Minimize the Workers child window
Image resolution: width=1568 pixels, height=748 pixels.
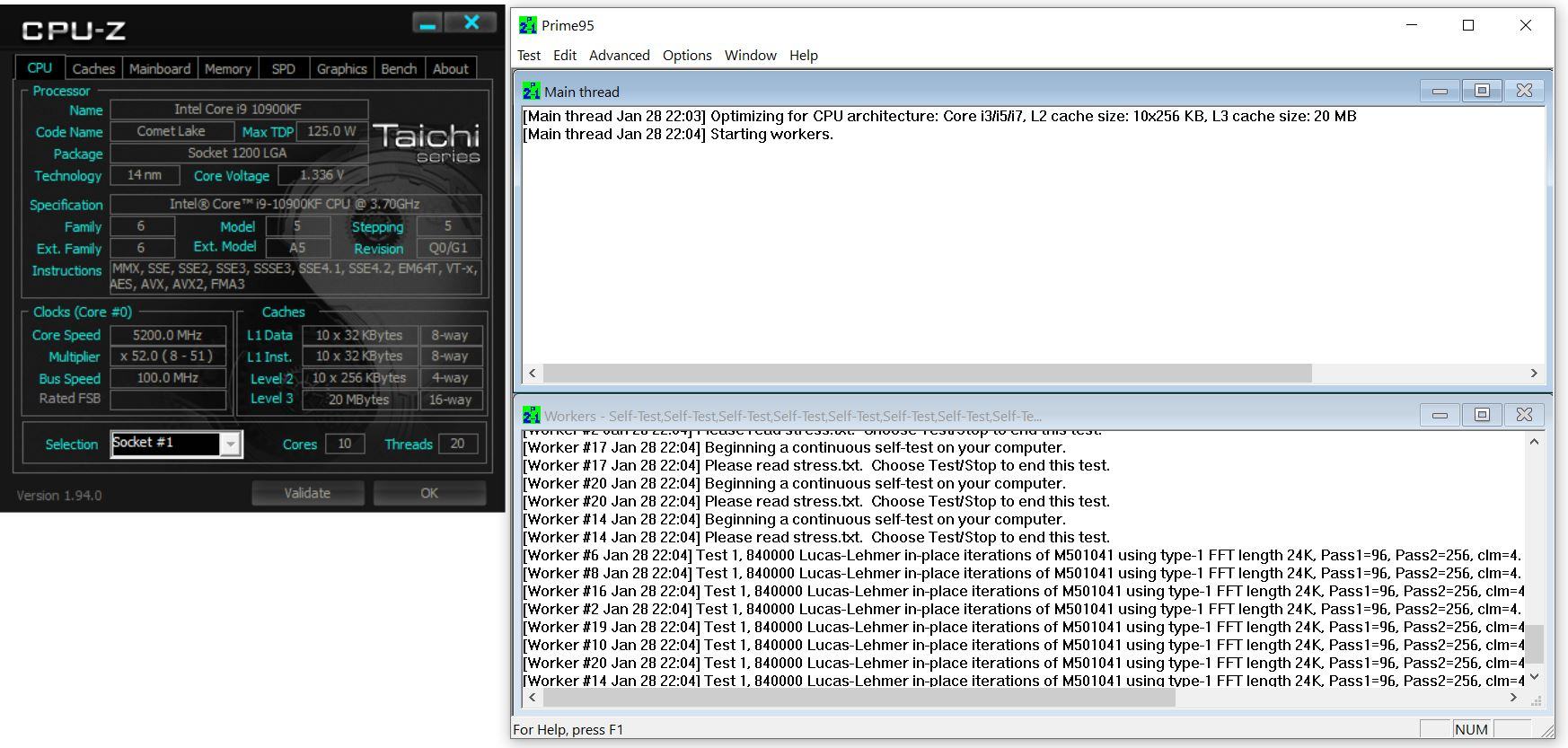(x=1440, y=415)
